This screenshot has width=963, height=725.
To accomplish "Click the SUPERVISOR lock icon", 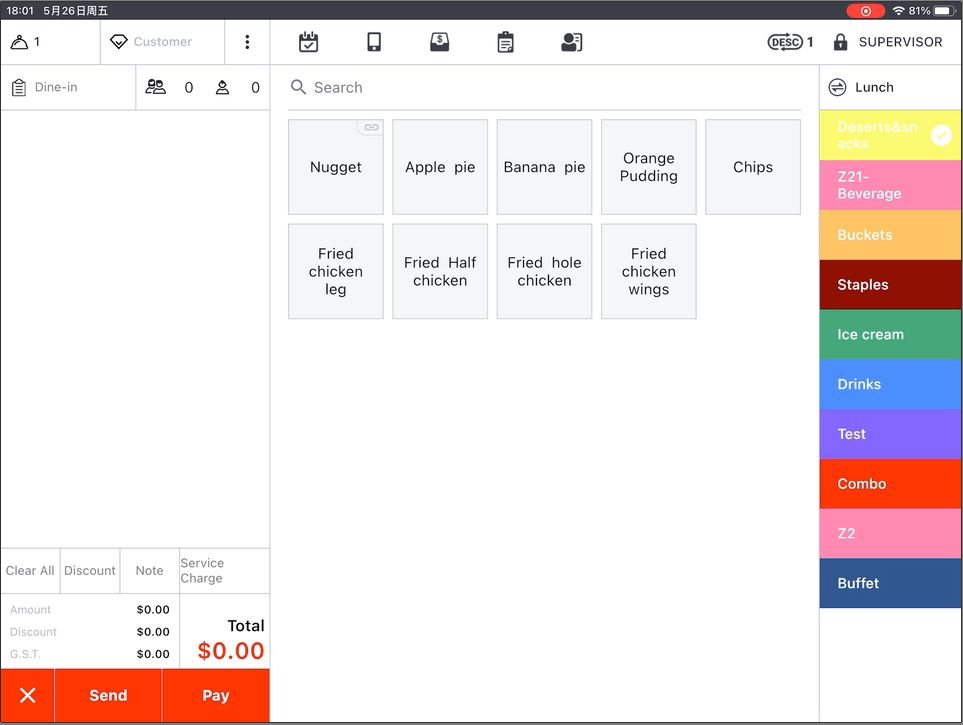I will click(840, 42).
